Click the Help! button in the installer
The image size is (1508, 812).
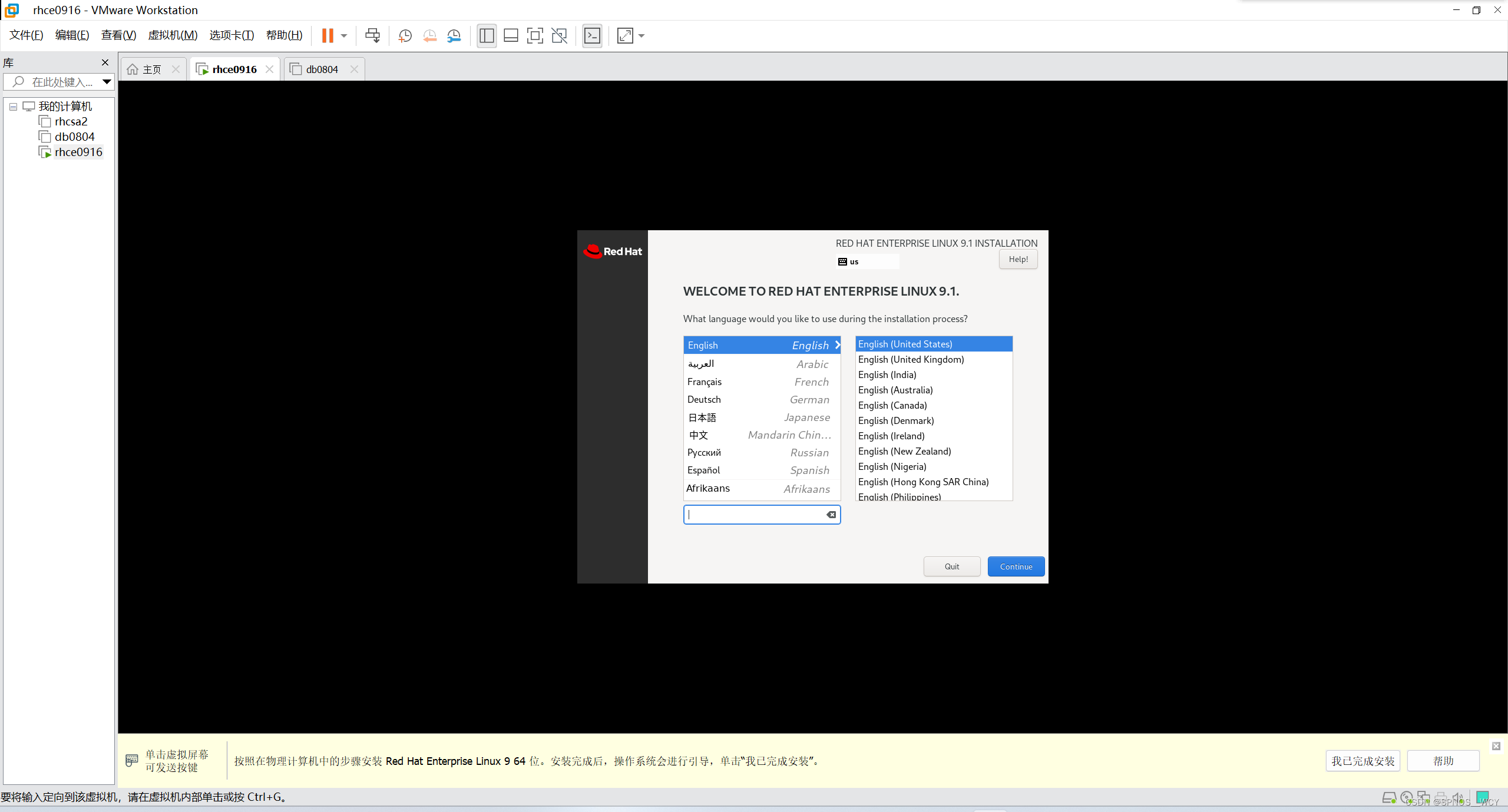click(x=1018, y=259)
